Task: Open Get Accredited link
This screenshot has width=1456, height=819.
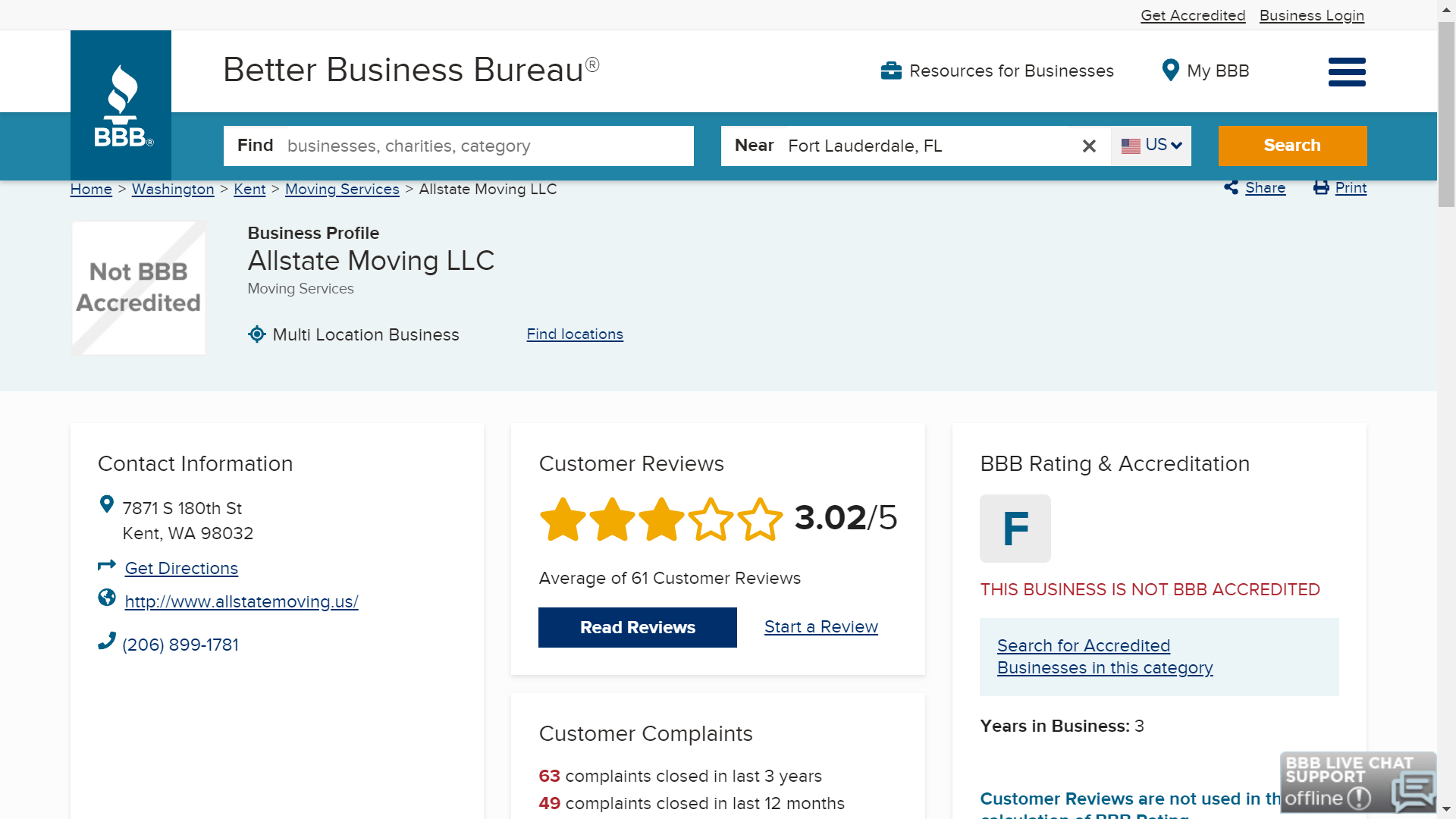Action: [x=1193, y=15]
